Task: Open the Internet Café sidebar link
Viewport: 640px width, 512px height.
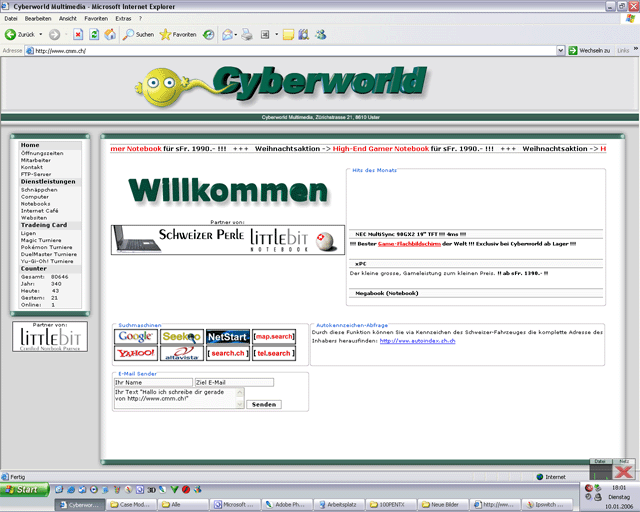Action: pyautogui.click(x=40, y=211)
